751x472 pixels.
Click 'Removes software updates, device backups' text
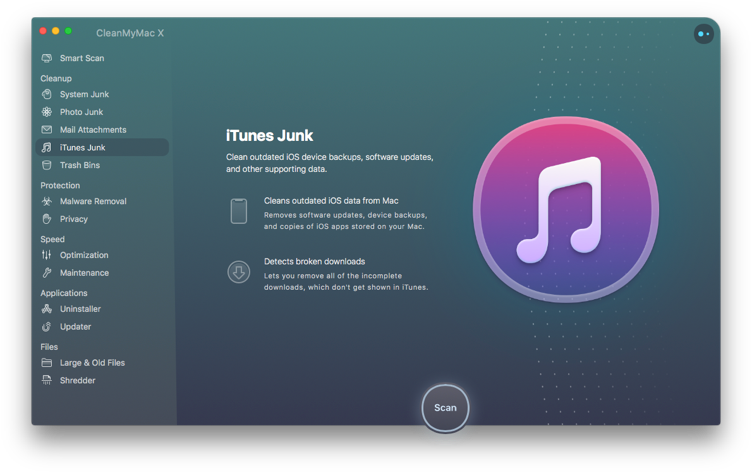point(345,220)
